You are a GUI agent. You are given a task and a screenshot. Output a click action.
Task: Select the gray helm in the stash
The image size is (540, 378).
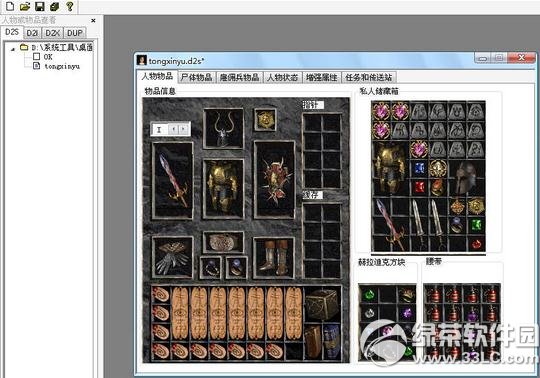[x=467, y=178]
